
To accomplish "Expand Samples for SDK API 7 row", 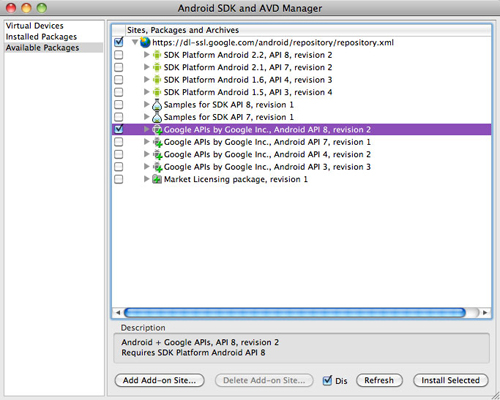I will tap(146, 117).
